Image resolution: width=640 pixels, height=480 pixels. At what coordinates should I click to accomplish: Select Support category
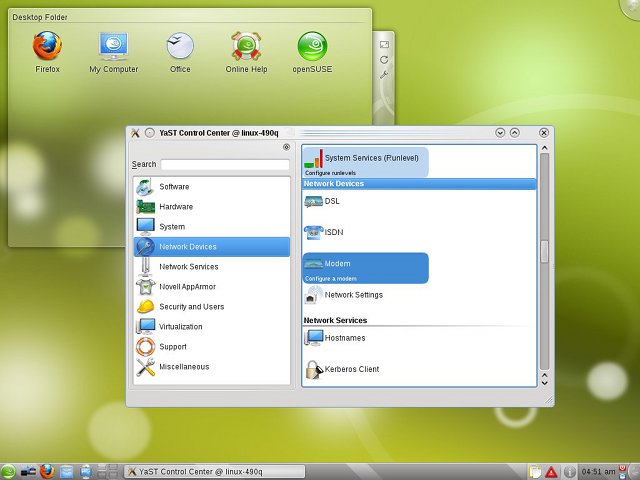pos(212,347)
